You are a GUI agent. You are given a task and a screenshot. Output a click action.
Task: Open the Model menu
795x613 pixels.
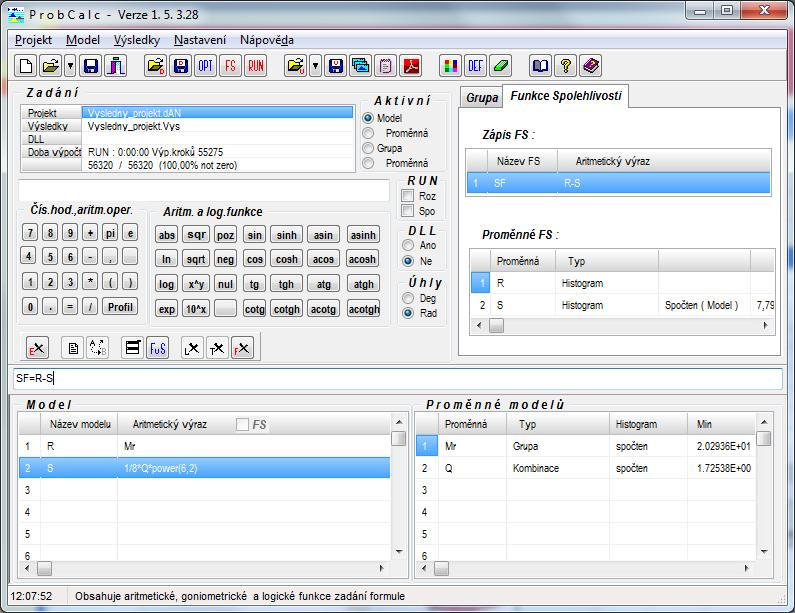click(83, 40)
